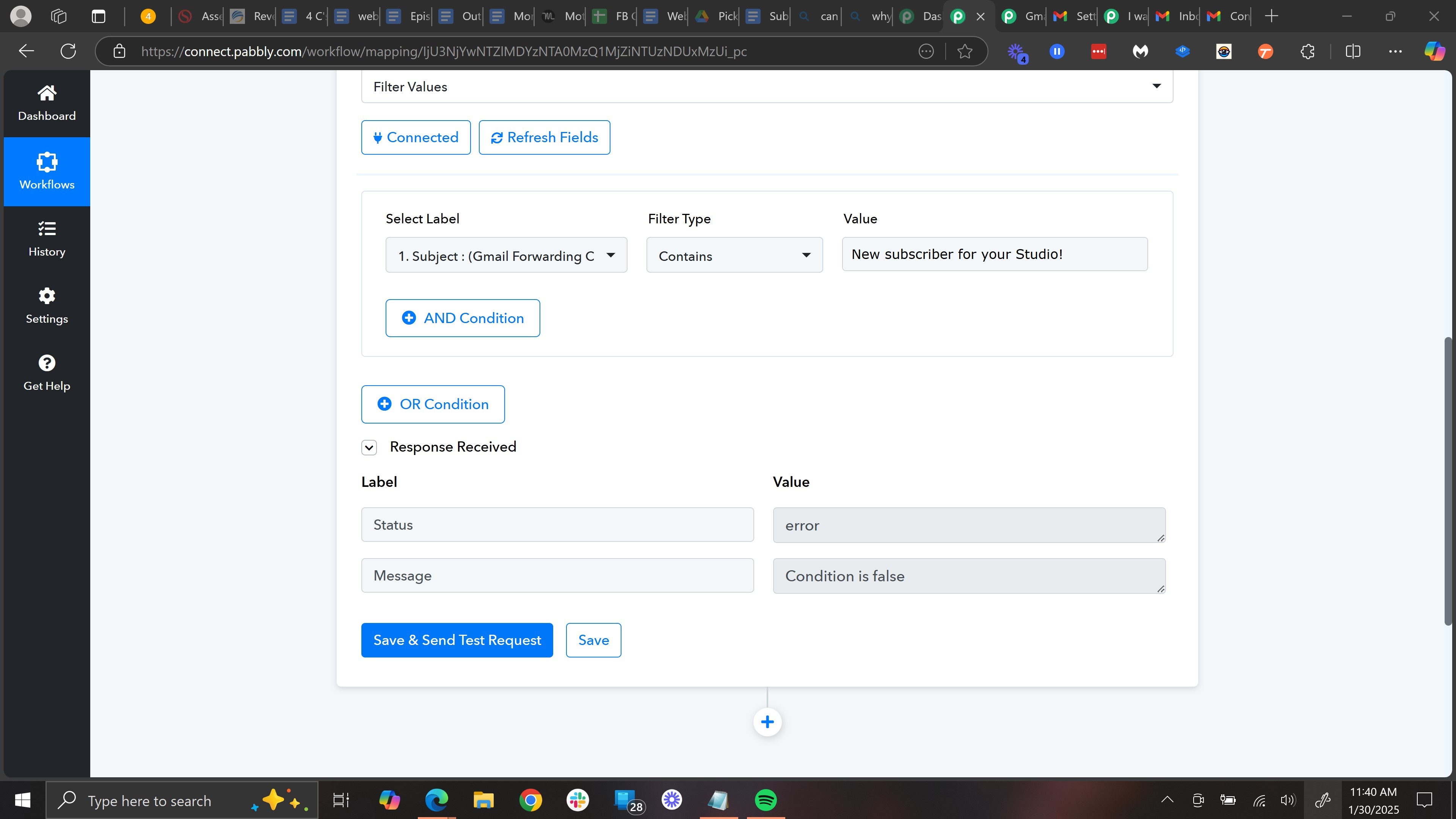Open Workflows in the sidebar

[47, 171]
